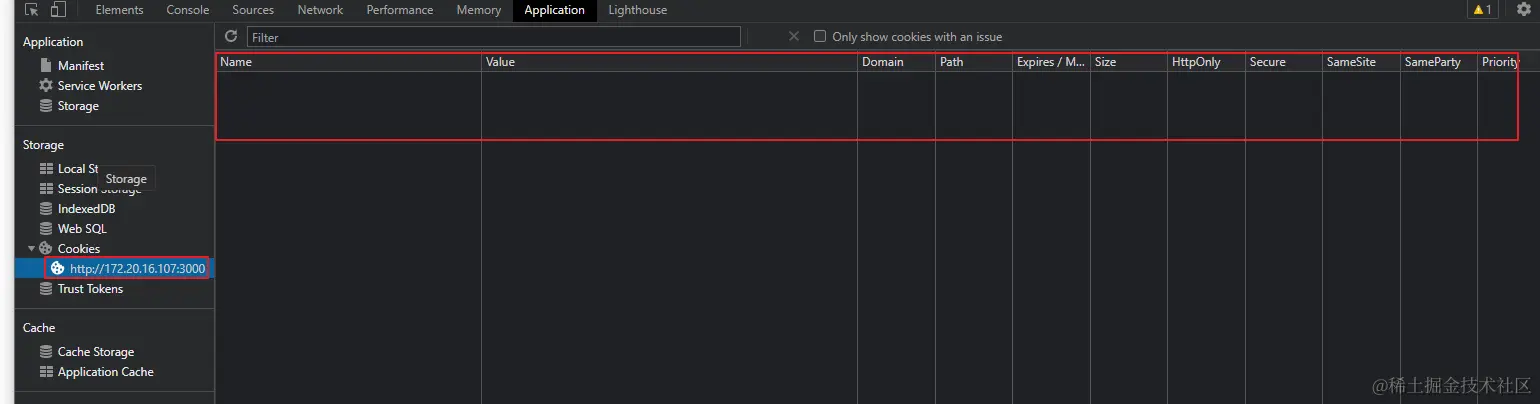Switch to the Sources tab
Screen dimensions: 1540x404
coord(253,10)
